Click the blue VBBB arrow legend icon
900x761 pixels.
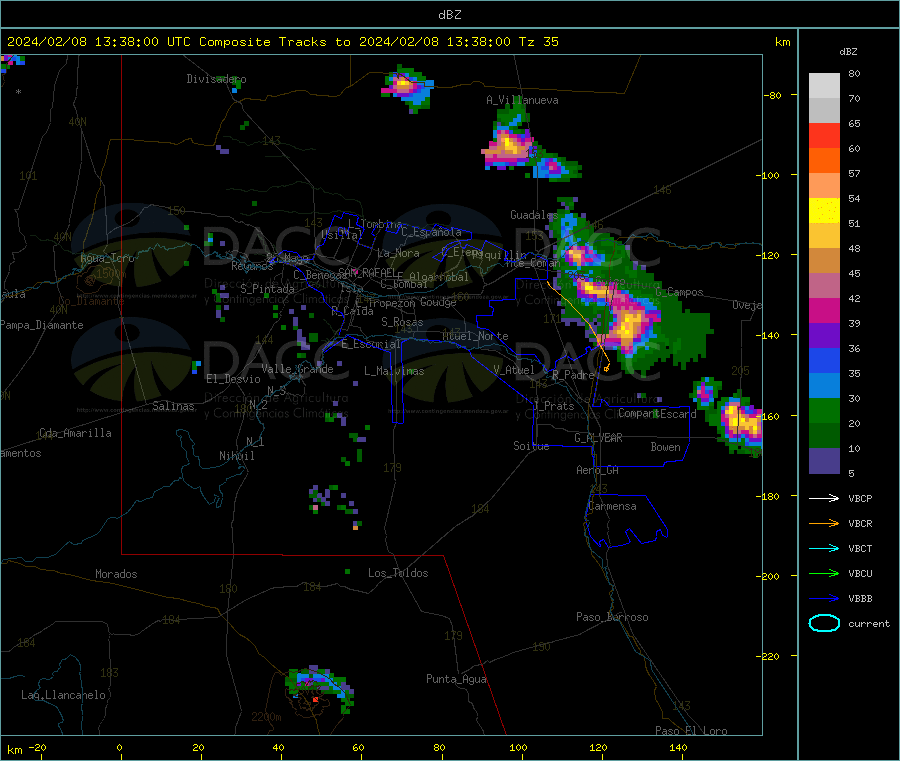pos(824,599)
